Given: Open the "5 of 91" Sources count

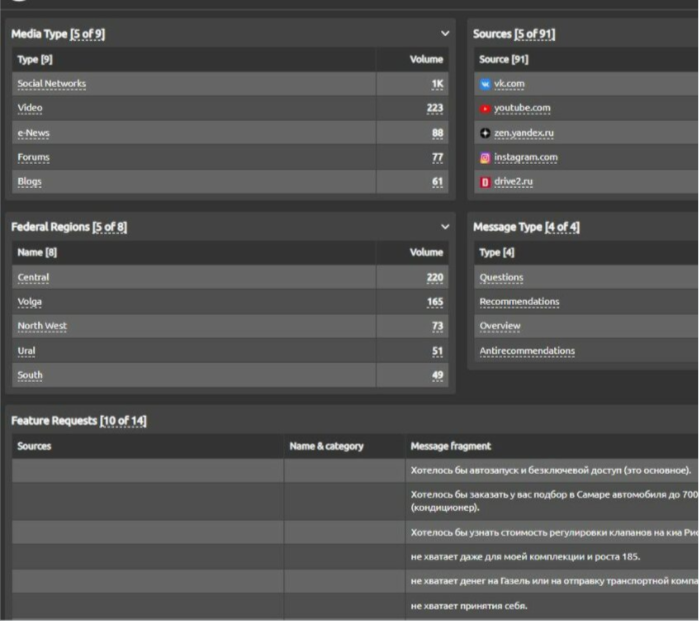Looking at the screenshot, I should tap(535, 34).
